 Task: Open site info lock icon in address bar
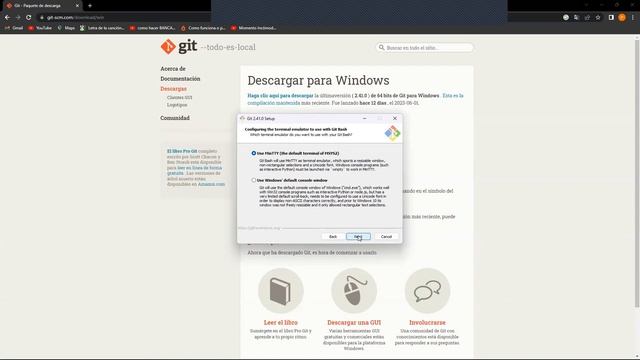[42, 18]
